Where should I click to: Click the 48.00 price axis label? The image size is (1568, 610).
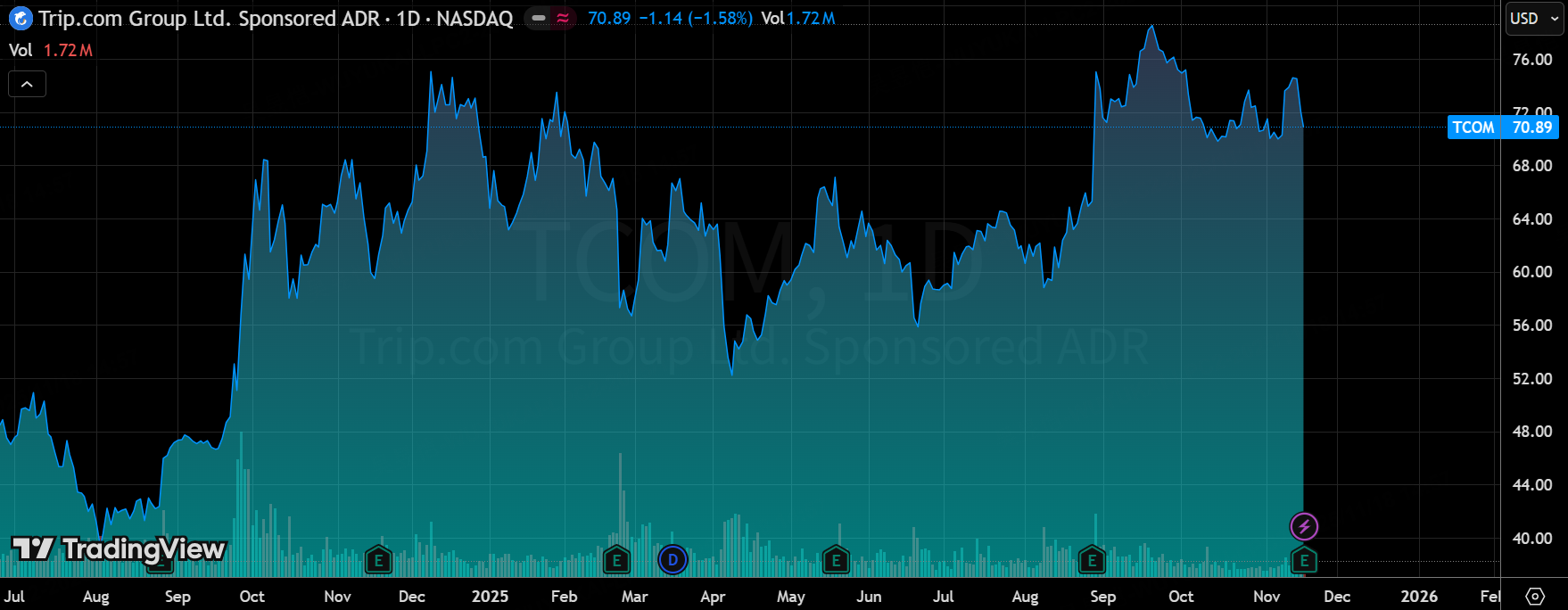(x=1532, y=432)
